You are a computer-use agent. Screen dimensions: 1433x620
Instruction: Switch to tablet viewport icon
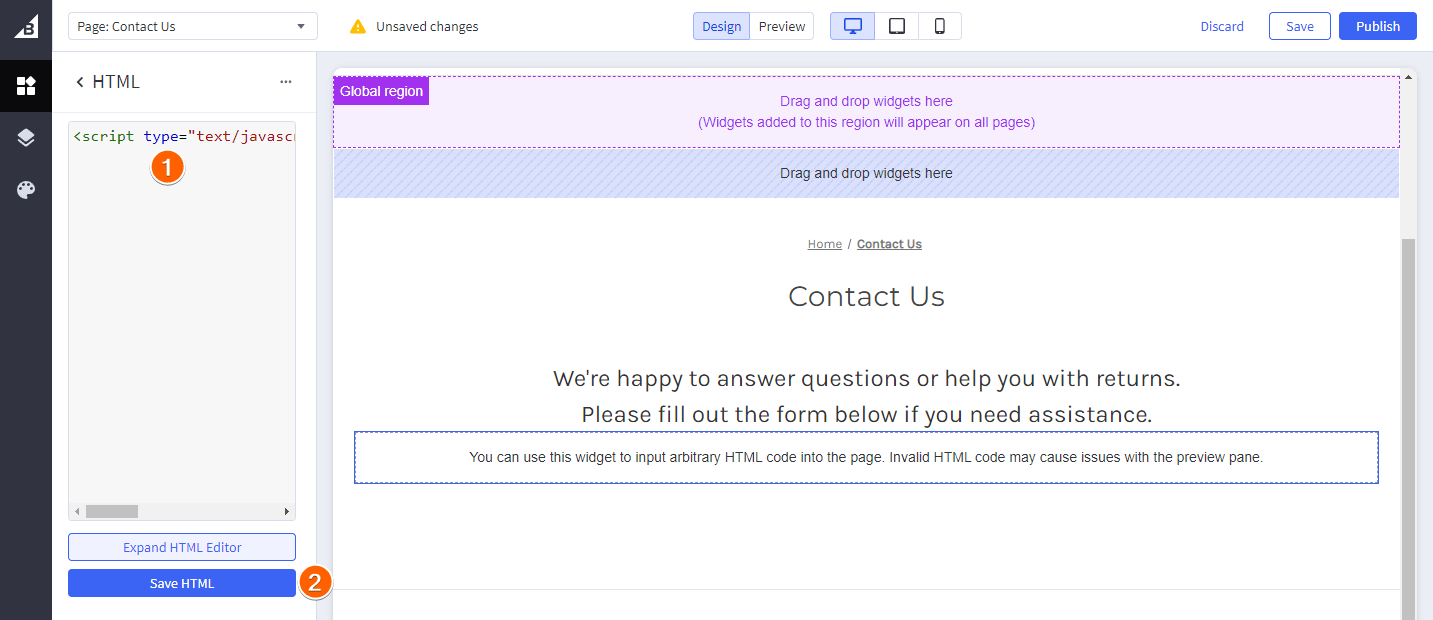[x=897, y=26]
